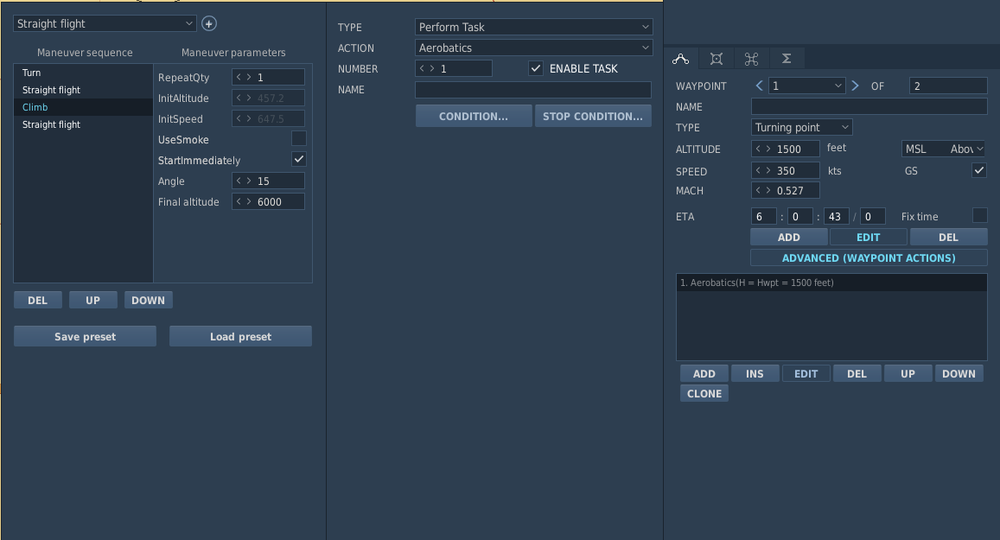Click CLONE action button
This screenshot has height=540, width=1000.
[704, 393]
